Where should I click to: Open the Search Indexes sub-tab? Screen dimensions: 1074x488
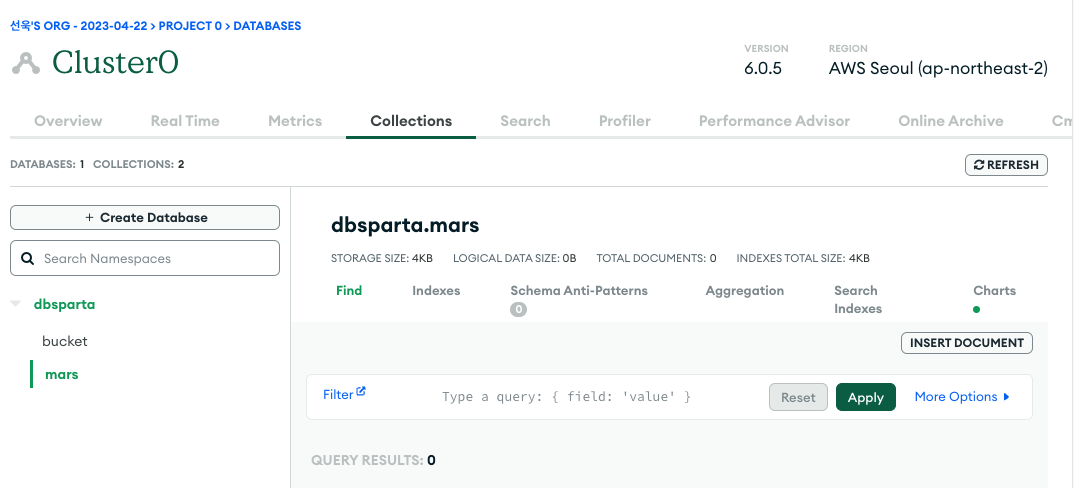[858, 300]
